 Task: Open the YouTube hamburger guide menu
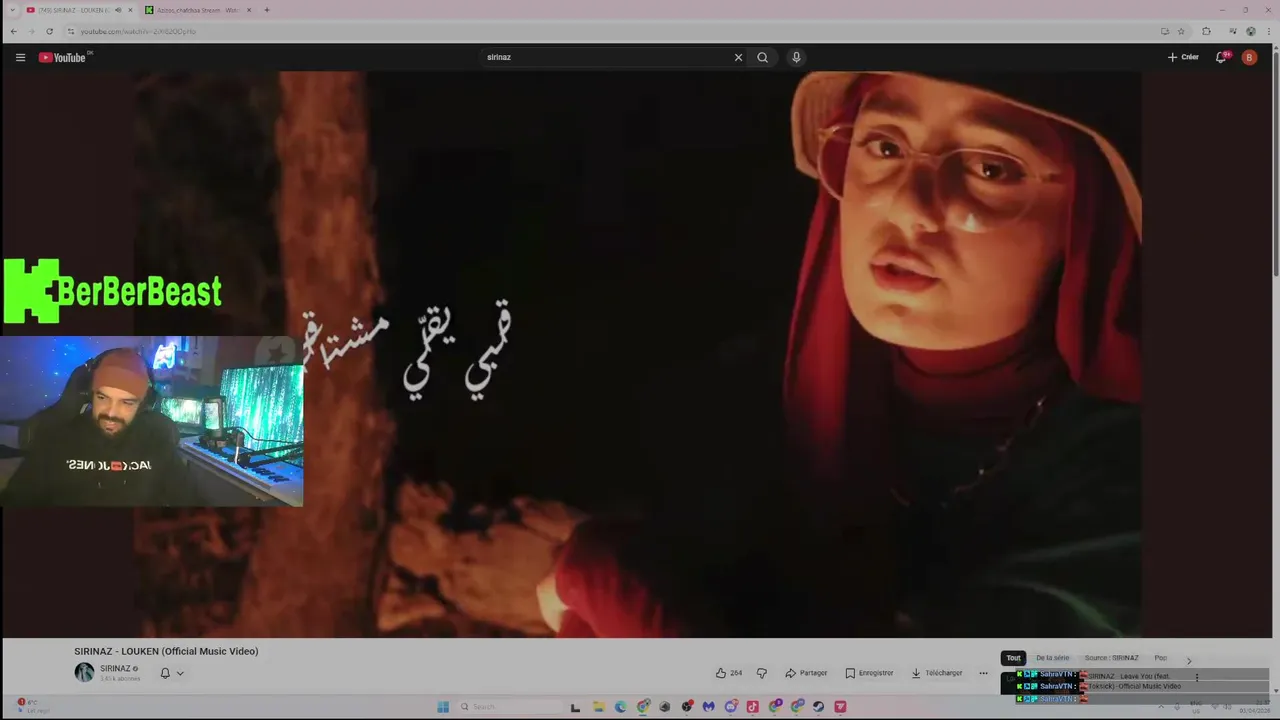20,57
